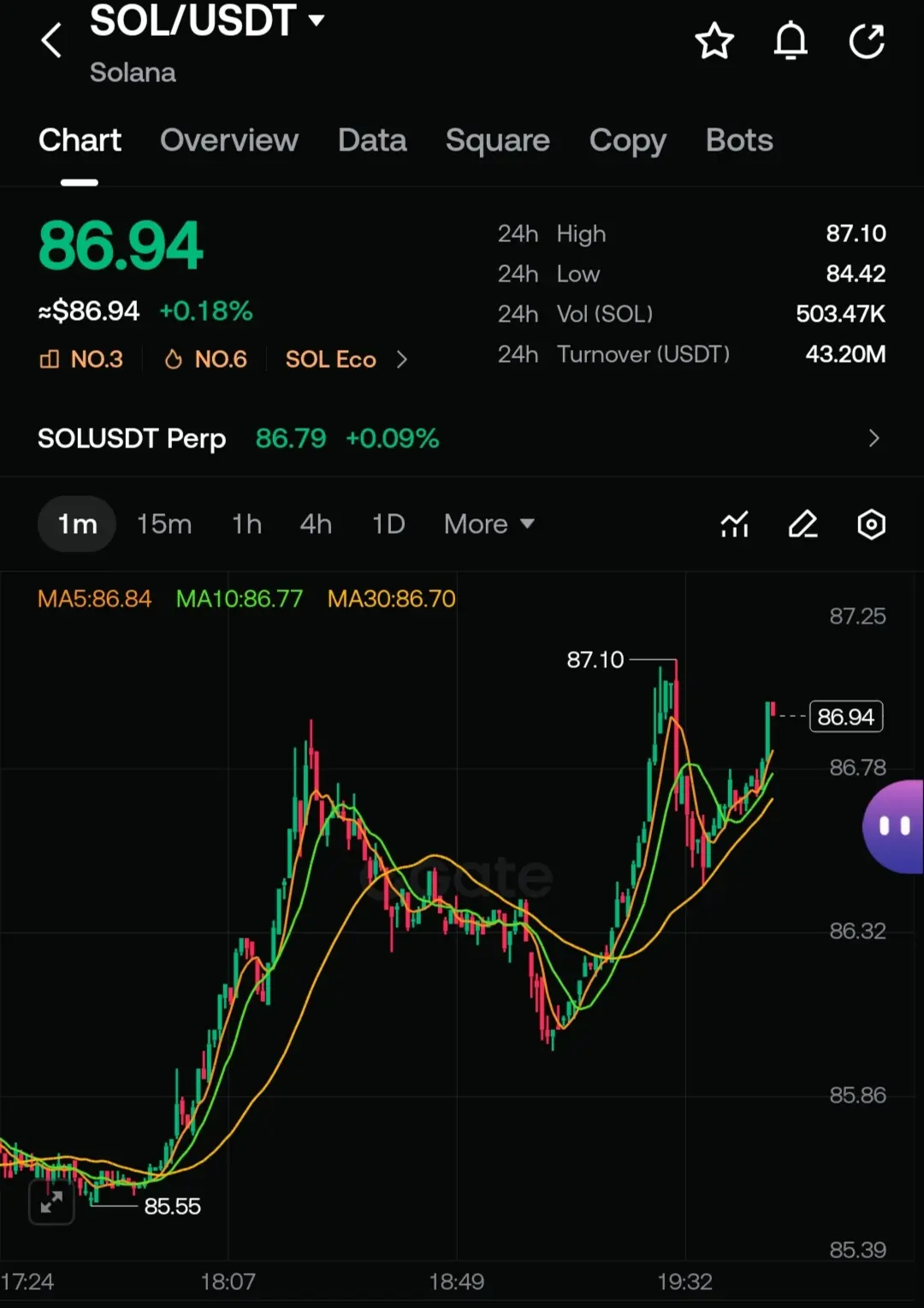Add SOL/USDT to favorites with star icon
Image resolution: width=924 pixels, height=1308 pixels.
click(x=714, y=41)
